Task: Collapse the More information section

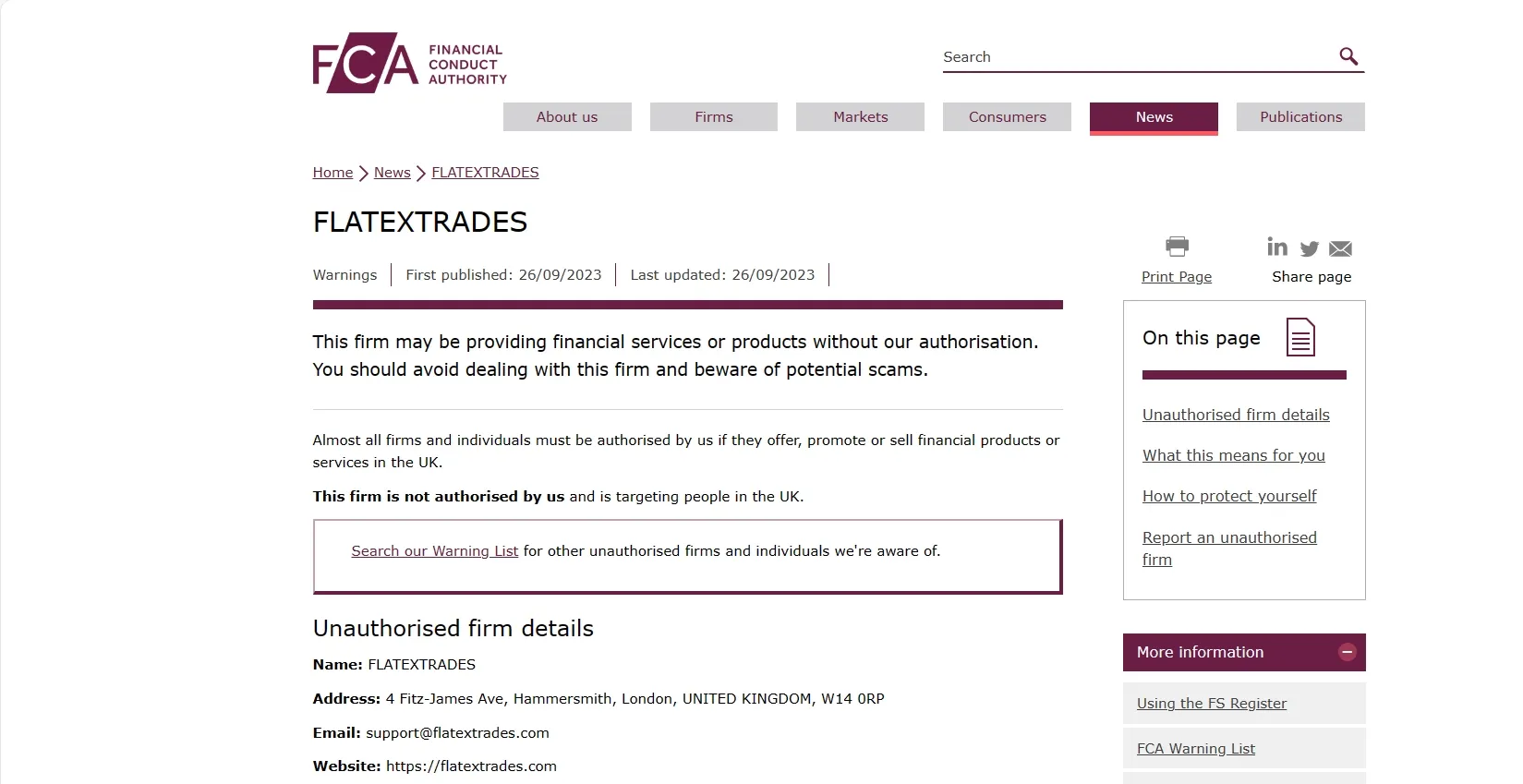Action: [1348, 652]
